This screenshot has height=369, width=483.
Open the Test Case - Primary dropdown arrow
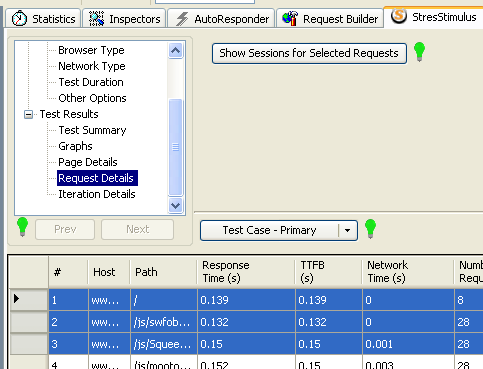347,230
